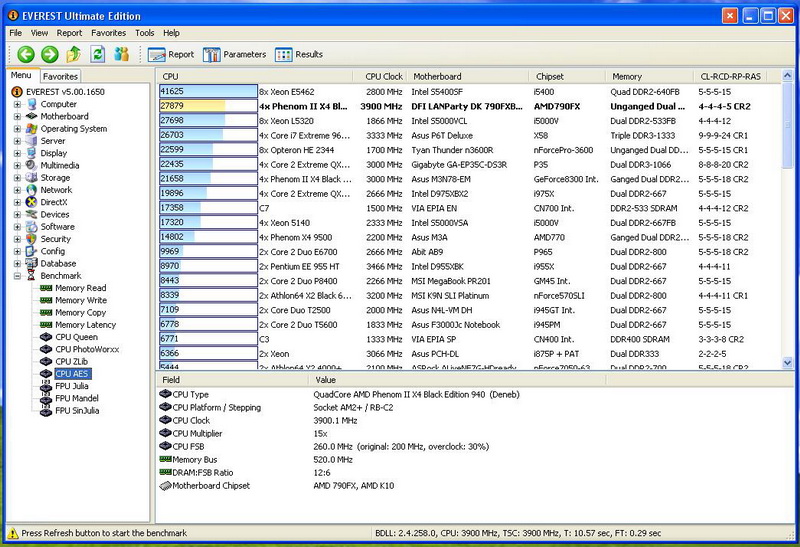Viewport: 800px width, 547px height.
Task: Expand the Network tree node
Action: click(17, 190)
